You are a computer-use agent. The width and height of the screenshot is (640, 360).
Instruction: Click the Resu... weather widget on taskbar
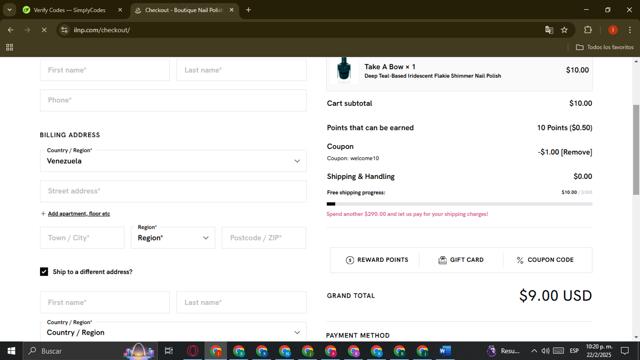click(503, 351)
